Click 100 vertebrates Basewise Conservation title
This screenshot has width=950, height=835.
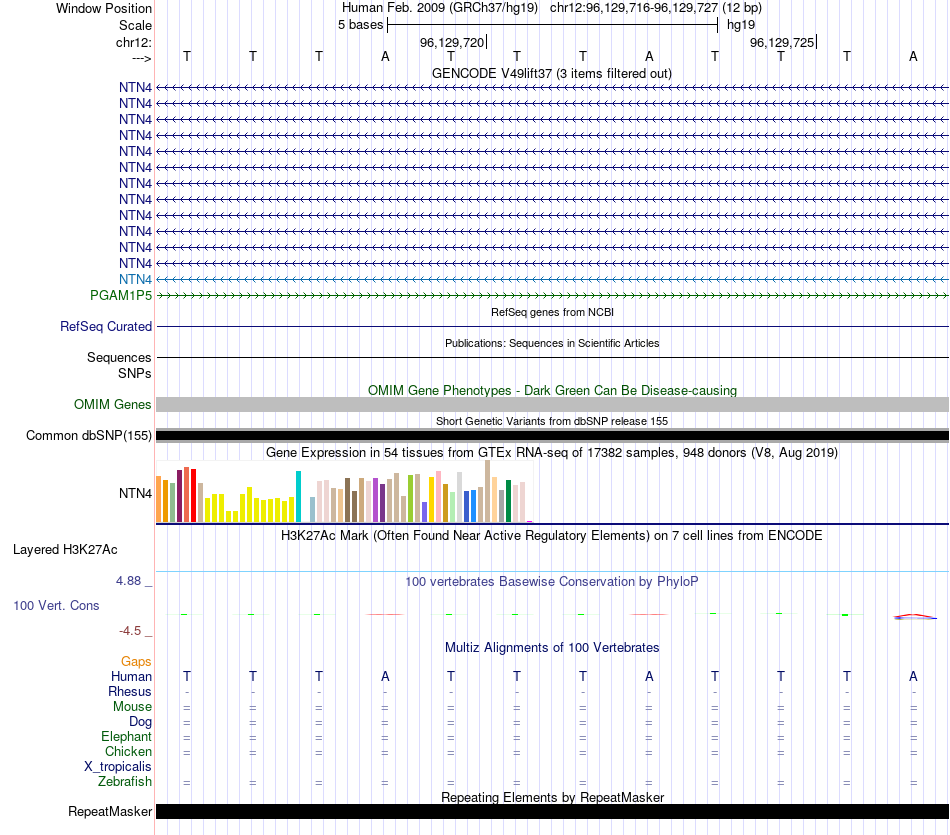click(552, 582)
